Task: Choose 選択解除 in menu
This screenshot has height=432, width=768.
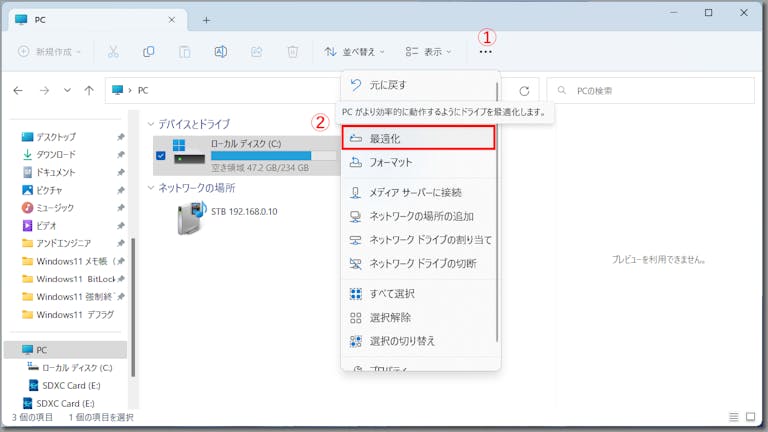Action: point(419,317)
